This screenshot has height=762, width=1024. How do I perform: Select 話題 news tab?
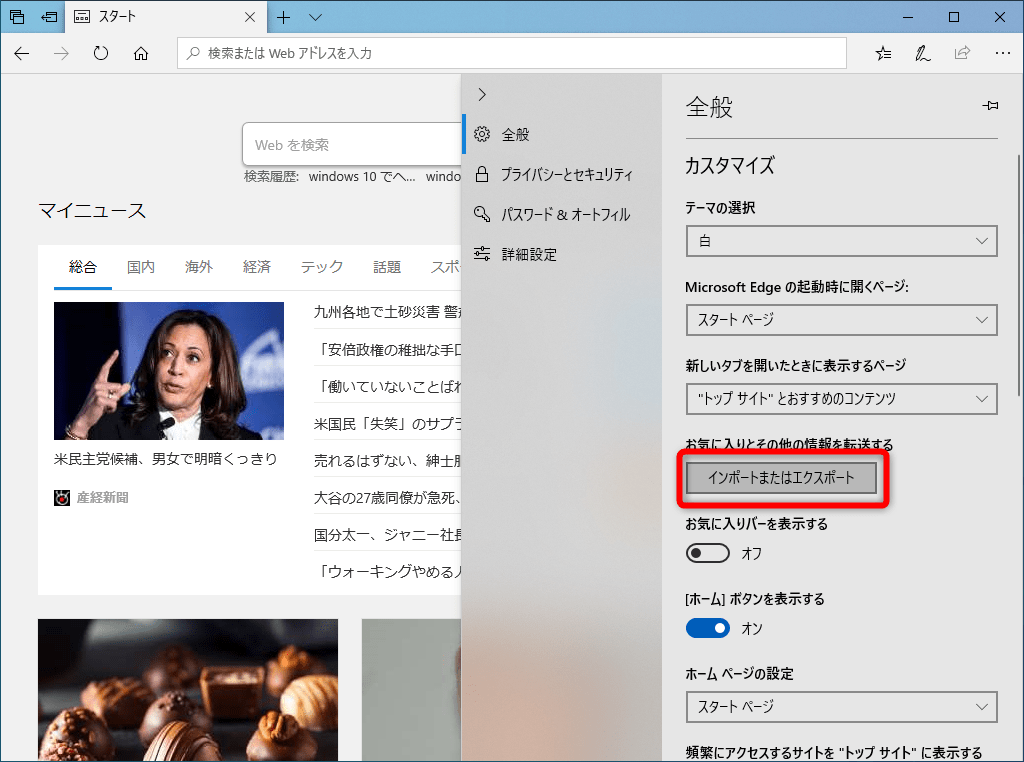point(387,267)
